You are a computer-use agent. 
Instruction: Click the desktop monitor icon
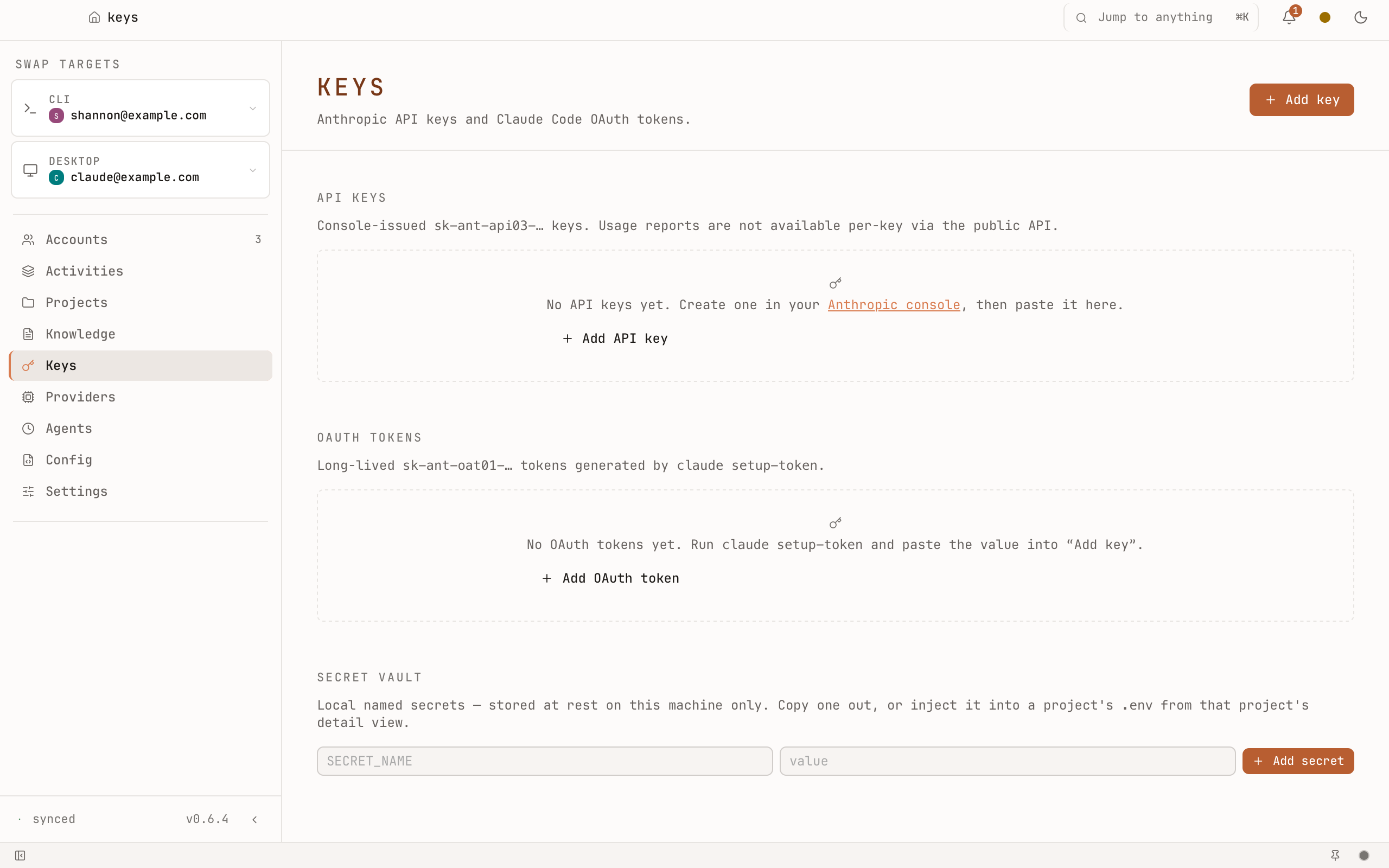[30, 170]
